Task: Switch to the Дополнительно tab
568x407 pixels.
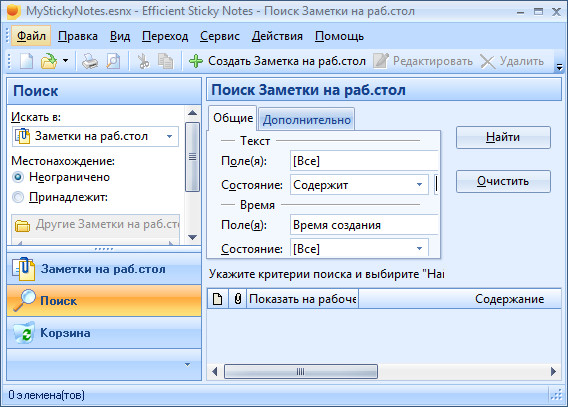Action: point(307,119)
